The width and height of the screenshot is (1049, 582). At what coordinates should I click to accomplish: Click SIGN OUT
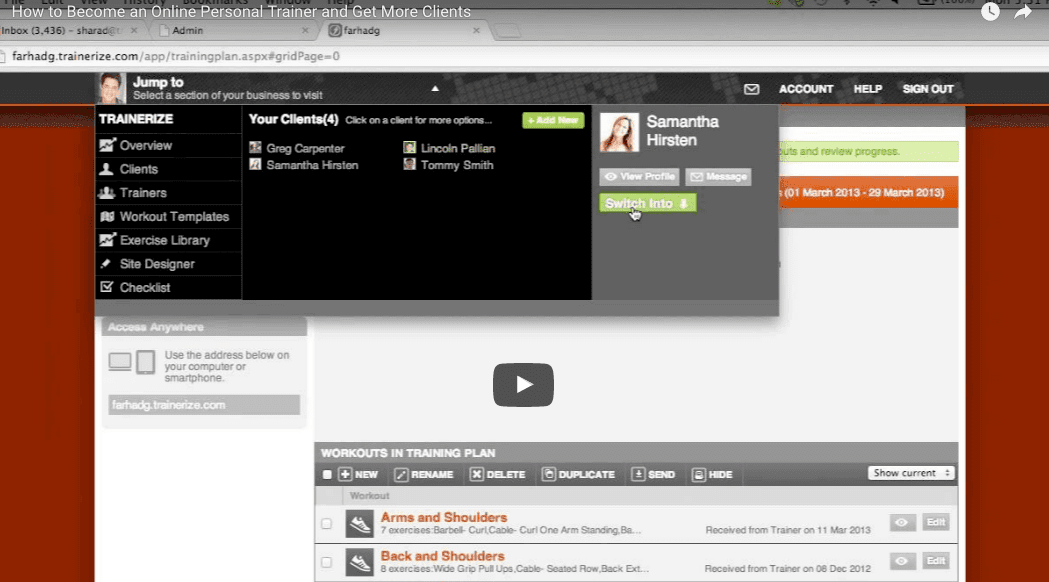[928, 89]
